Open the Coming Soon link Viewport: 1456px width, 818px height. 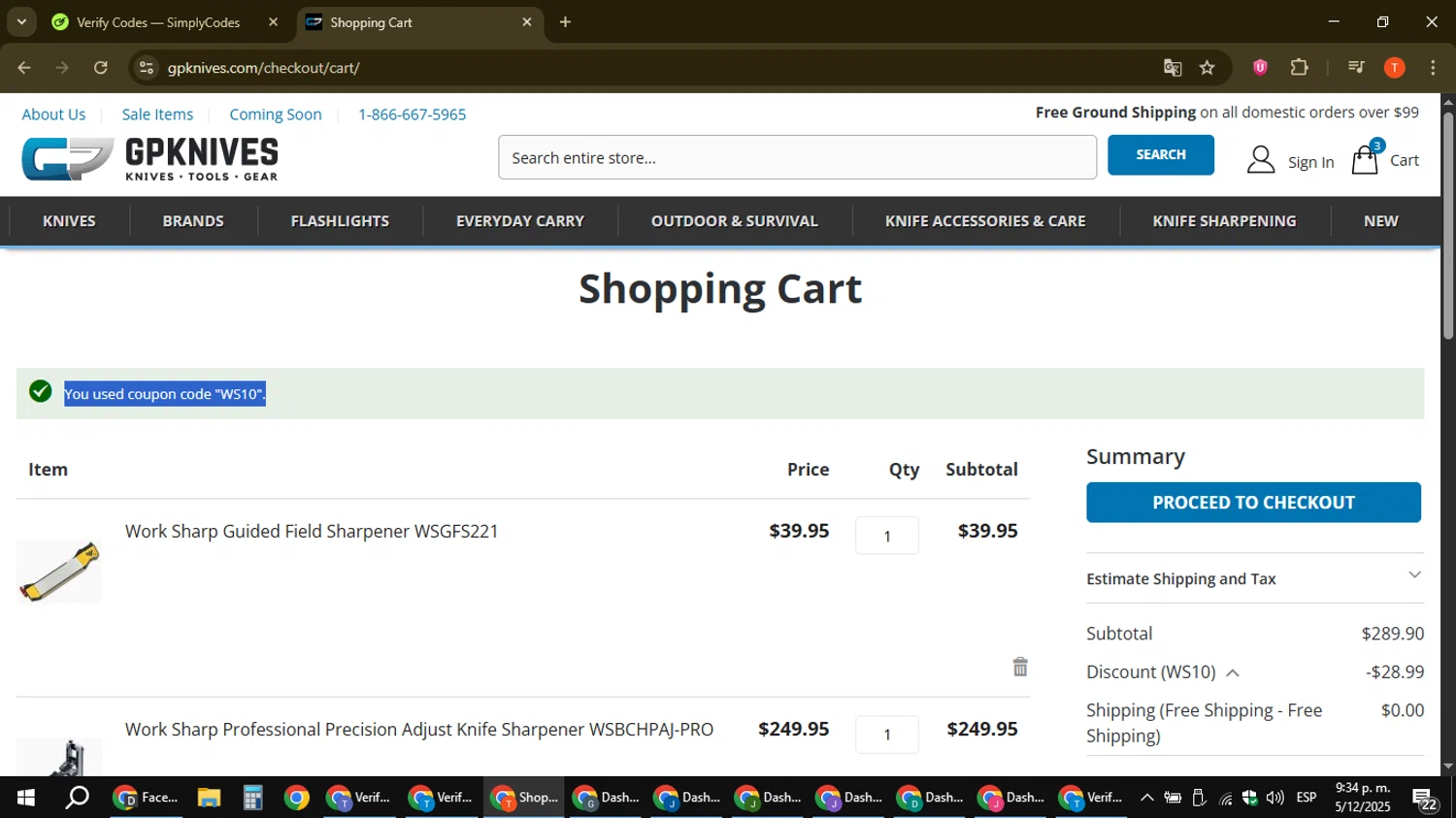pos(276,115)
